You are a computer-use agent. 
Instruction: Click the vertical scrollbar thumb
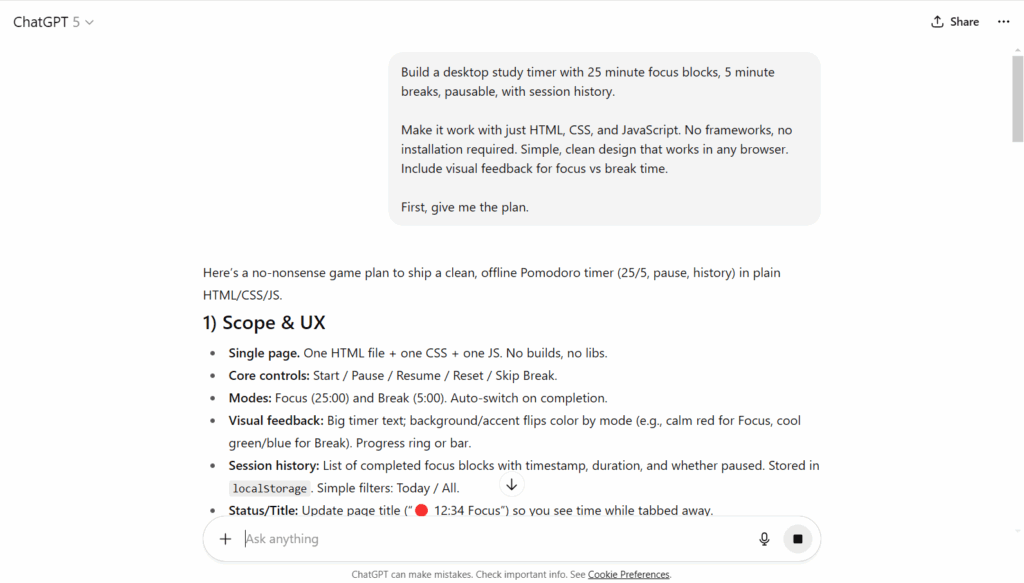[x=1017, y=99]
